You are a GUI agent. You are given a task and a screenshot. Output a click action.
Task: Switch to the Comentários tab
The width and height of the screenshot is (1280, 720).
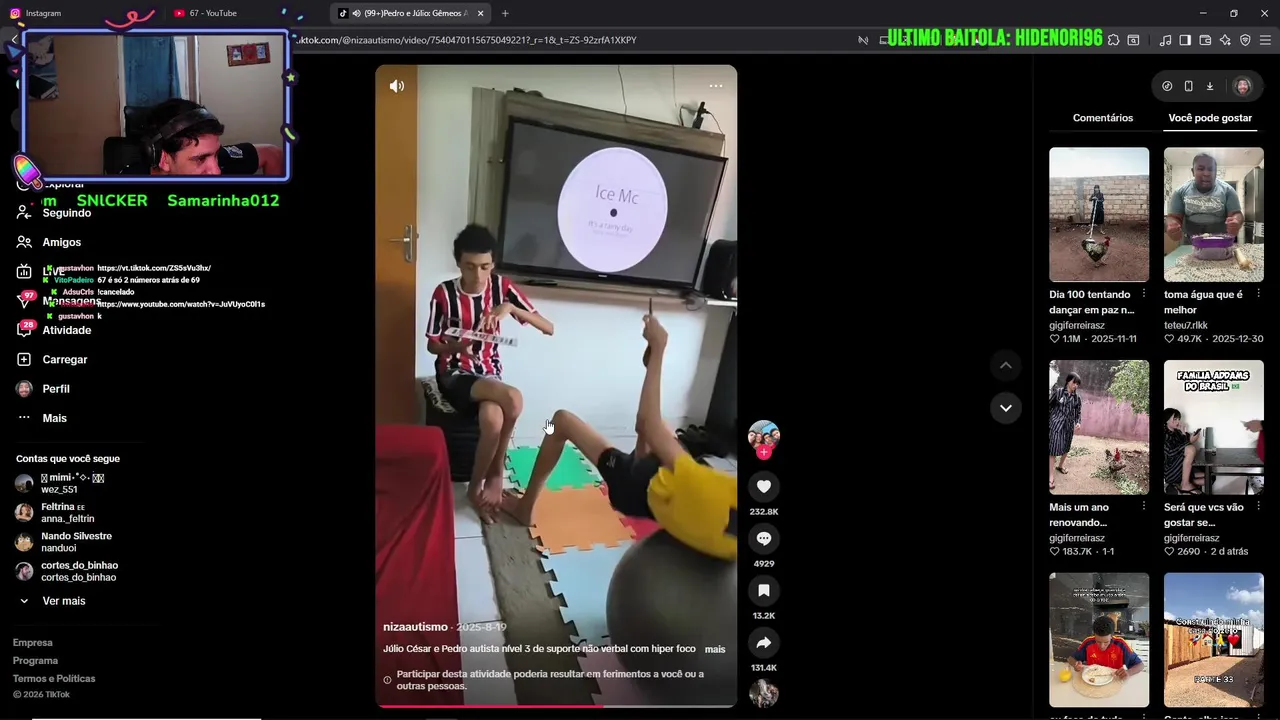click(x=1103, y=118)
